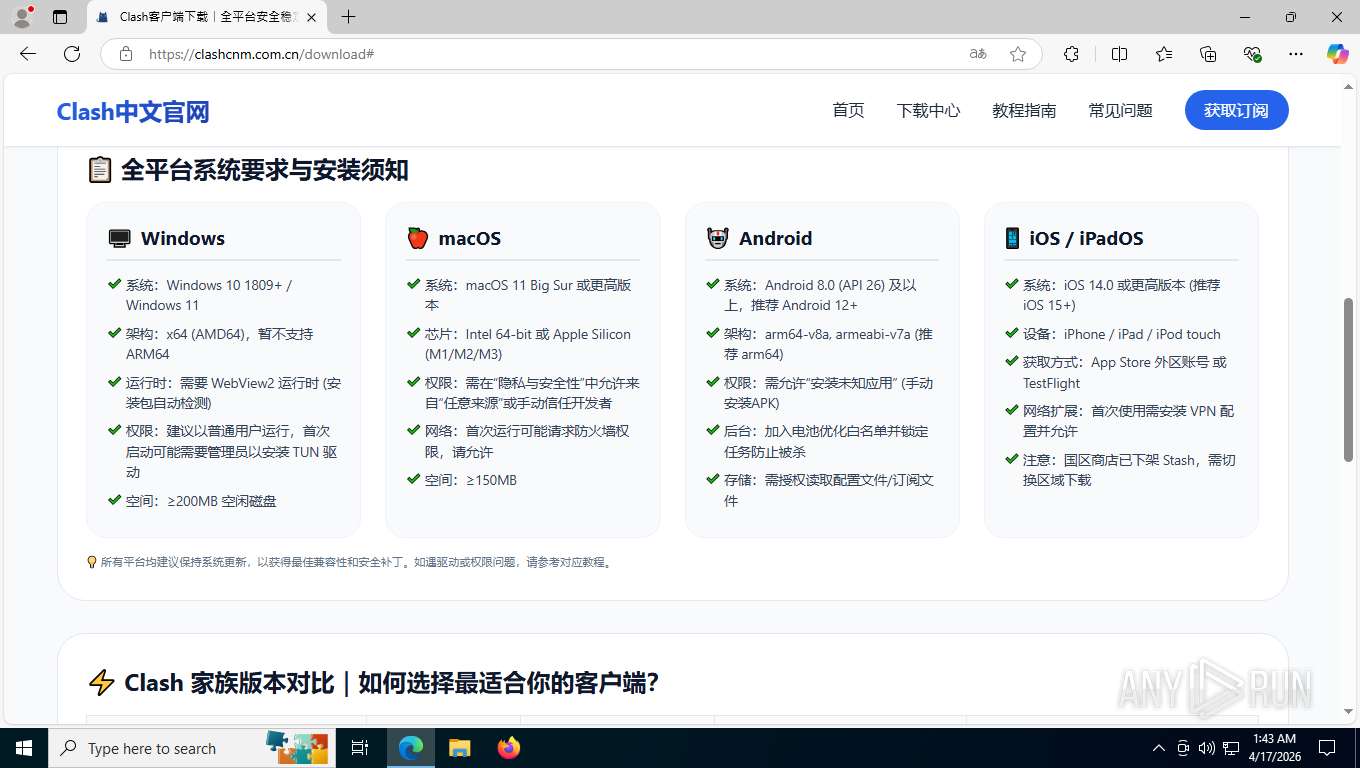Viewport: 1360px width, 768px height.
Task: Click the scrollbar down arrow
Action: [x=1348, y=712]
